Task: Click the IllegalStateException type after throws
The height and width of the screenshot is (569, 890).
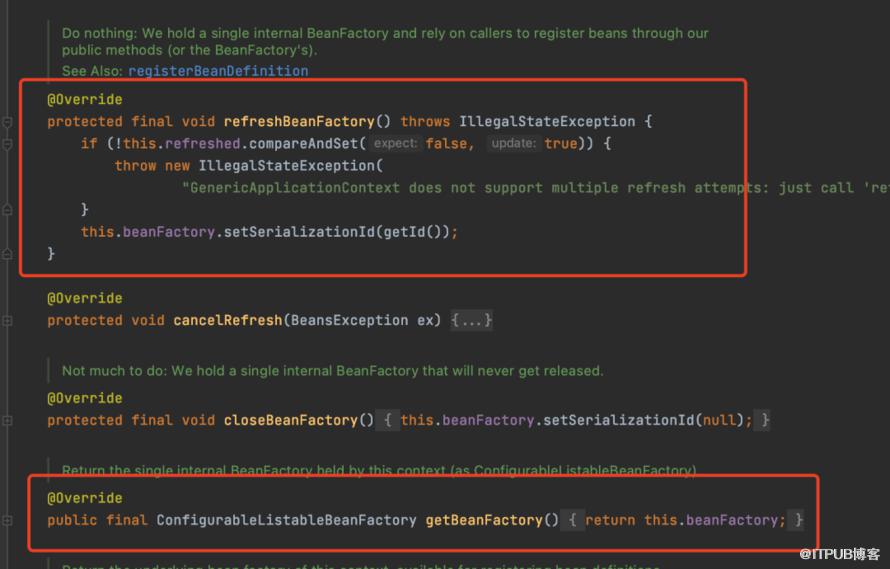Action: (547, 122)
